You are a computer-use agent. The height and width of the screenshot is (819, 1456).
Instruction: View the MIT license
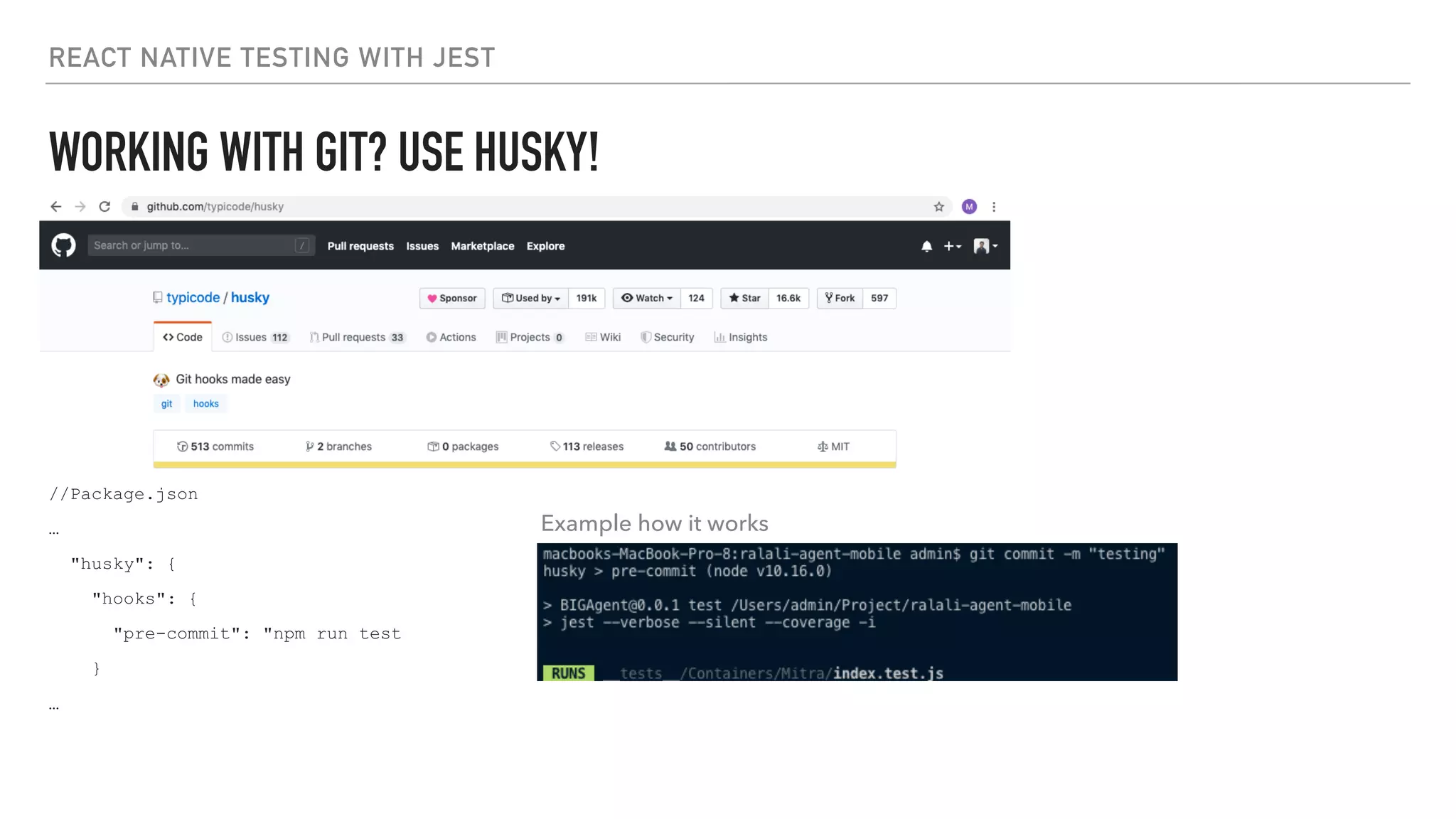833,446
